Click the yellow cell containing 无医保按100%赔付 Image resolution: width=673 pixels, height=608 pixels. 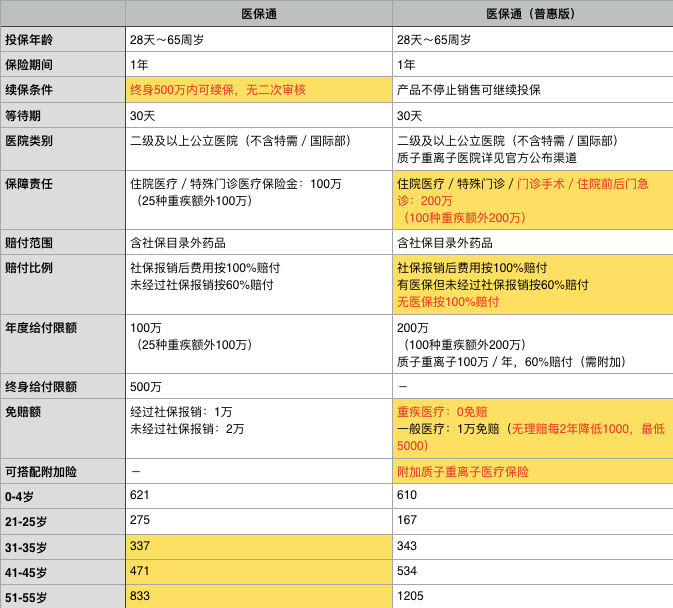click(x=532, y=285)
